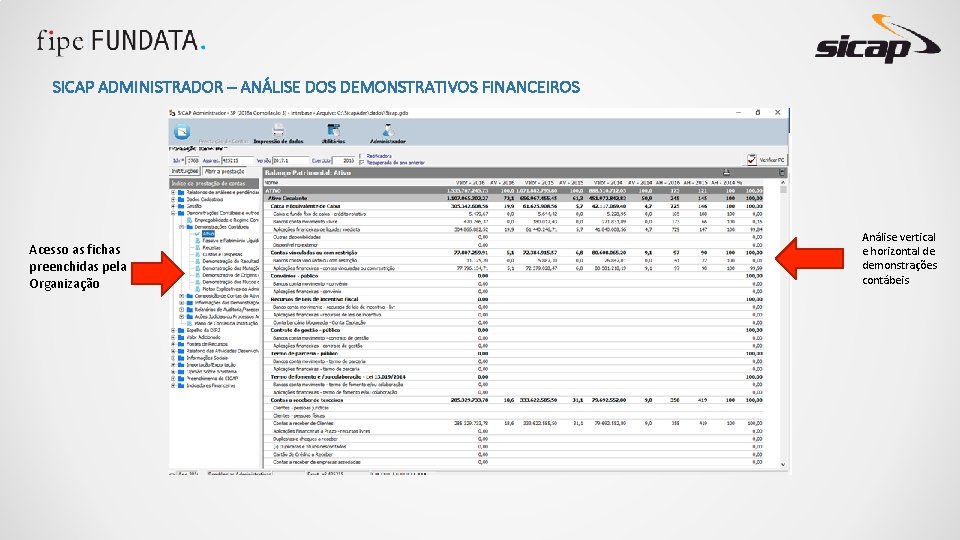Image resolution: width=960 pixels, height=540 pixels.
Task: Select Cartão de Crédito a Receber row
Action: pos(514,454)
